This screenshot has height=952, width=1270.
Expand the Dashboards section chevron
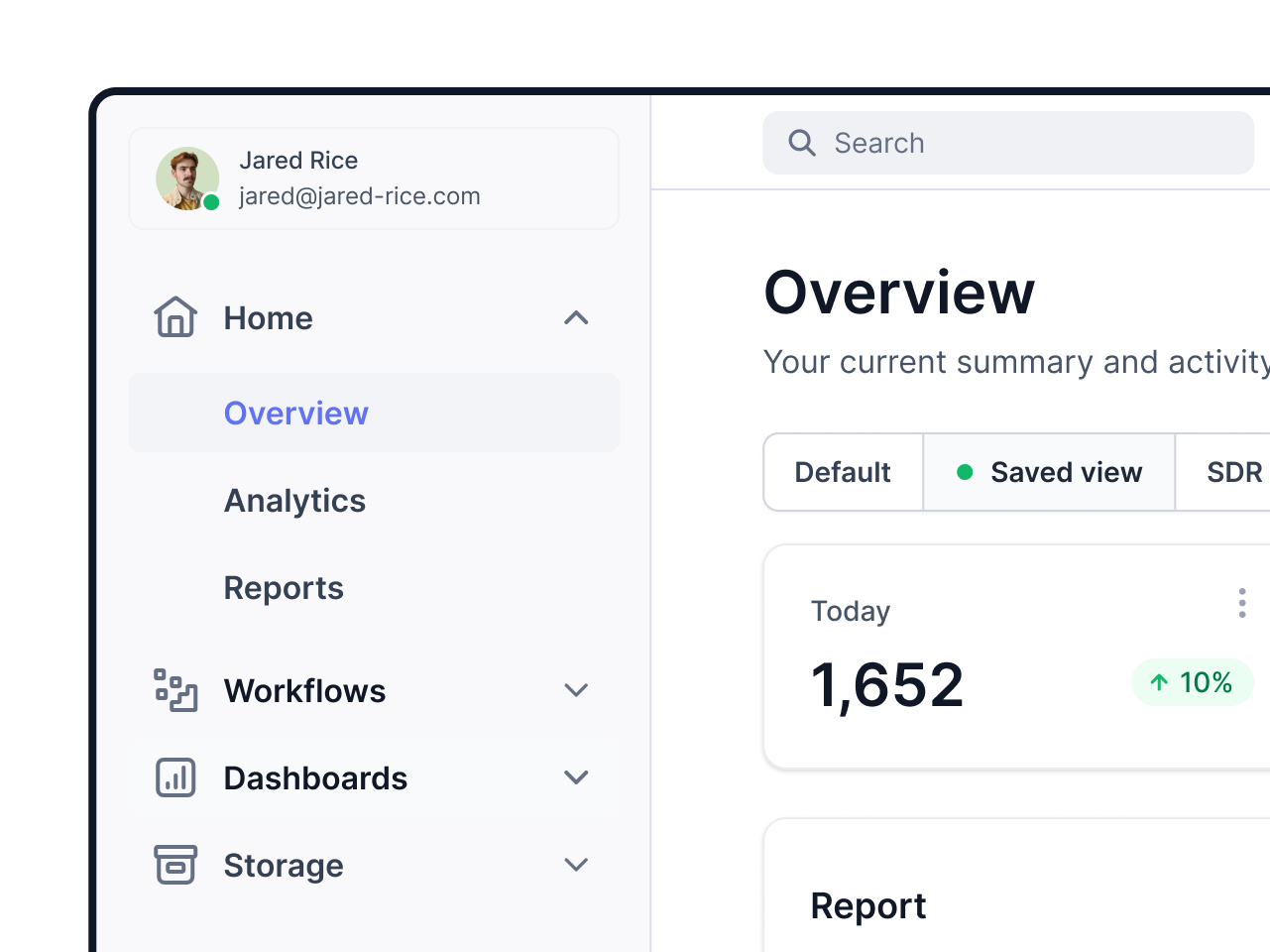click(x=576, y=777)
